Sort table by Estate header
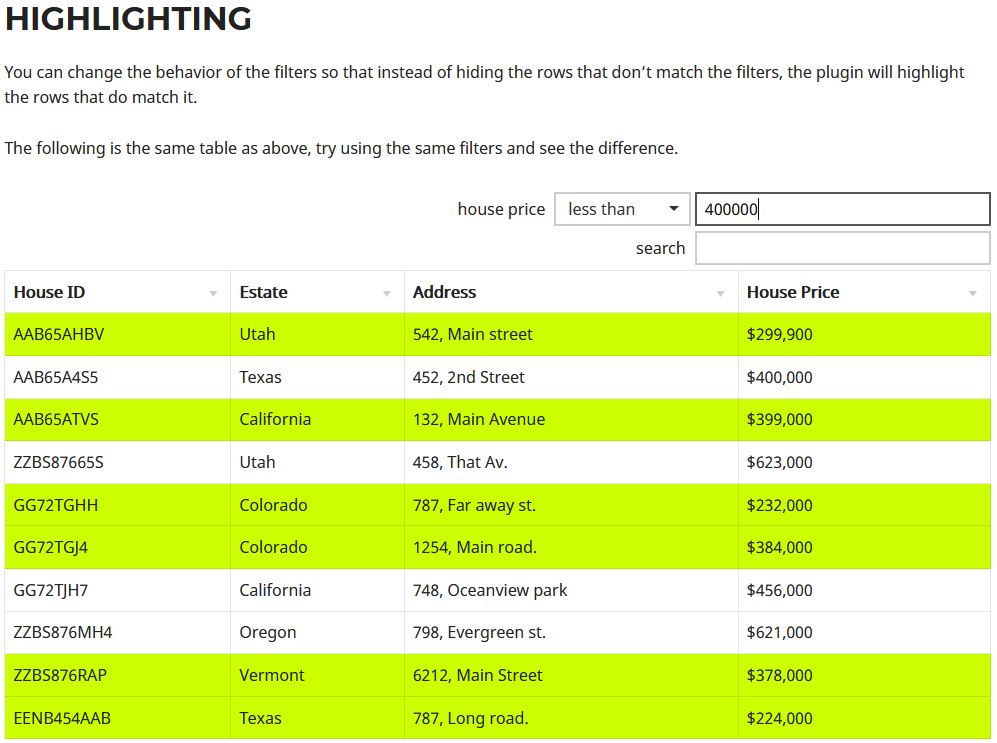 click(x=264, y=292)
